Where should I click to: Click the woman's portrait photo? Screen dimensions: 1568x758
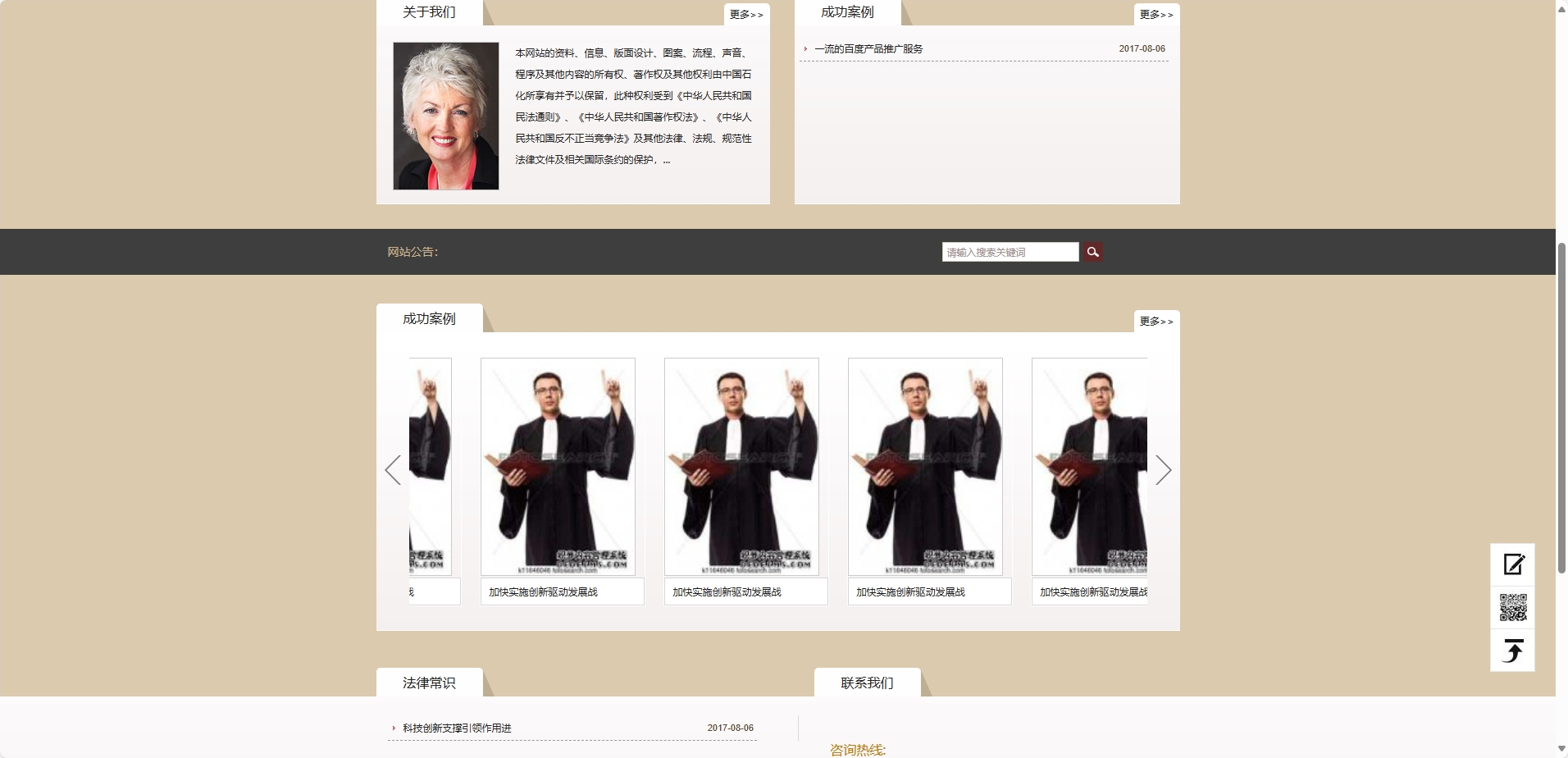pos(446,116)
